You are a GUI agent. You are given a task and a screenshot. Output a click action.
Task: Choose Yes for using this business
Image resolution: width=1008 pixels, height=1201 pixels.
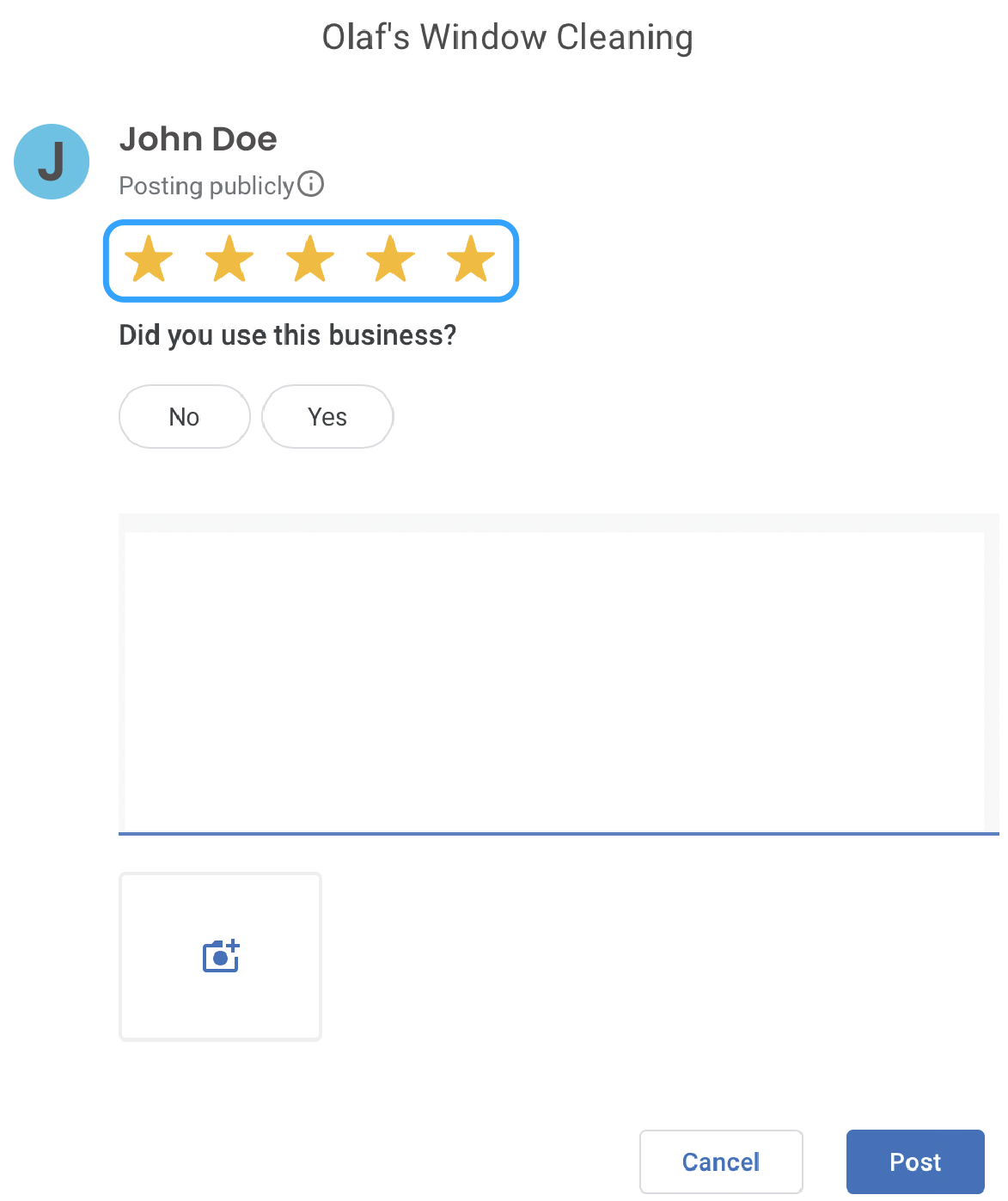click(327, 417)
